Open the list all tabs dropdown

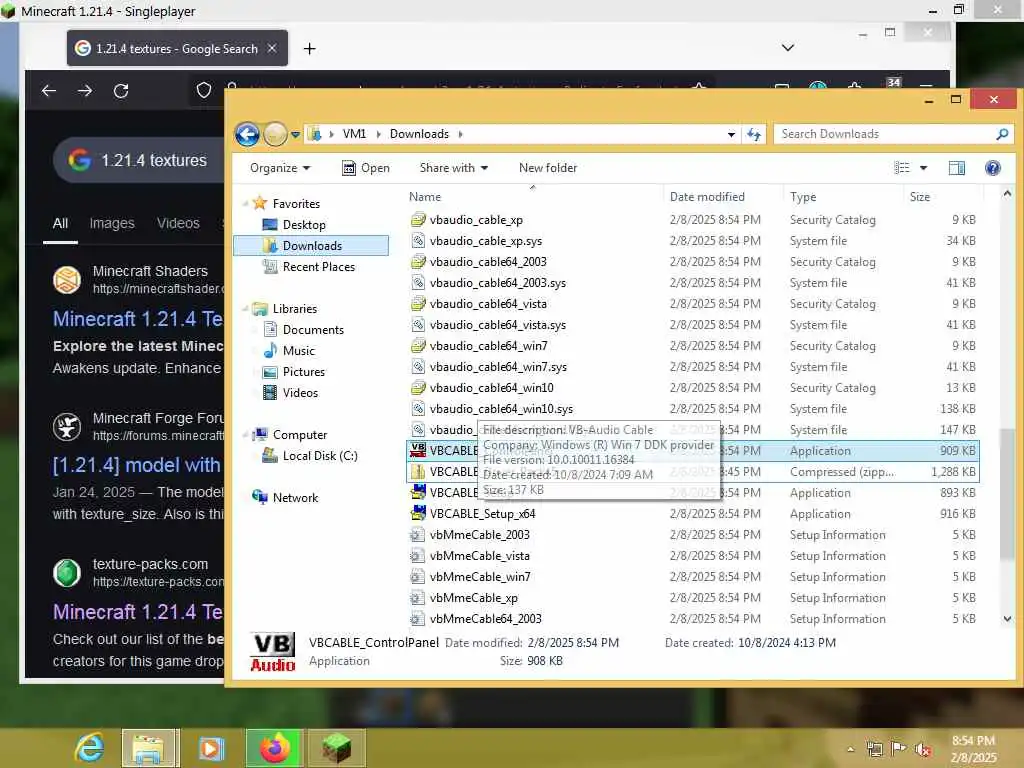click(788, 48)
